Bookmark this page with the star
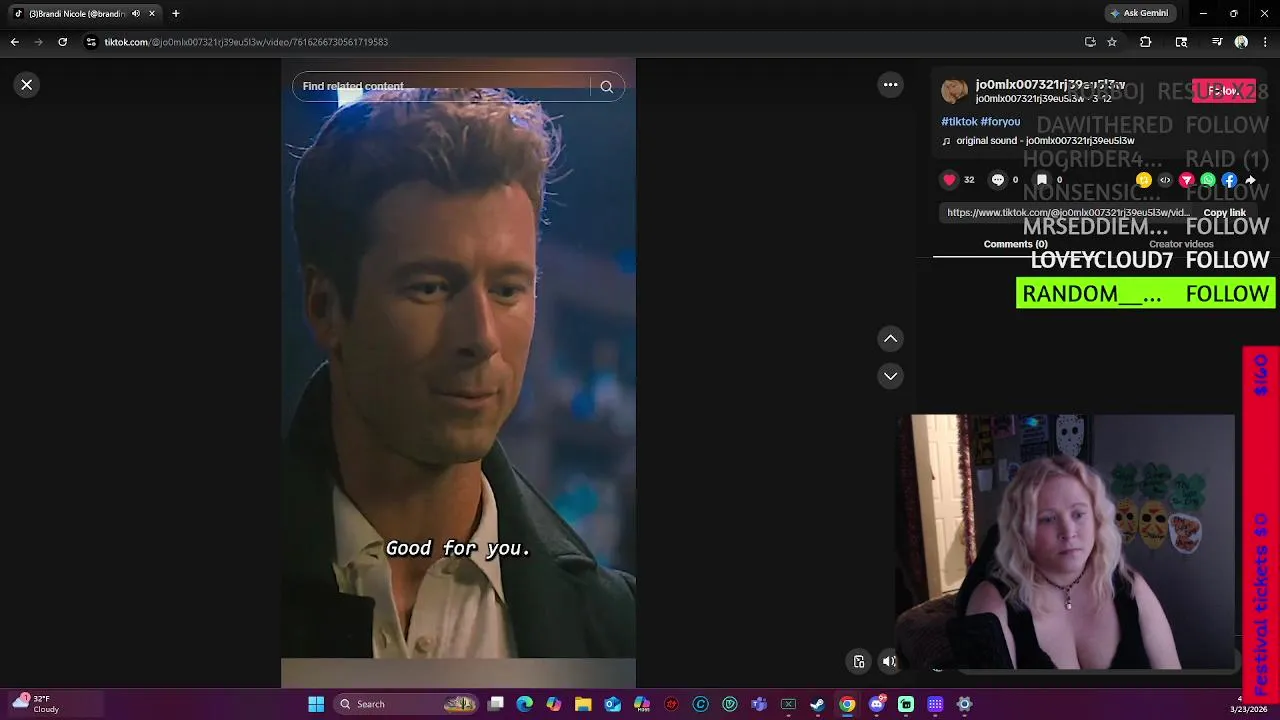The height and width of the screenshot is (720, 1280). click(x=1112, y=42)
